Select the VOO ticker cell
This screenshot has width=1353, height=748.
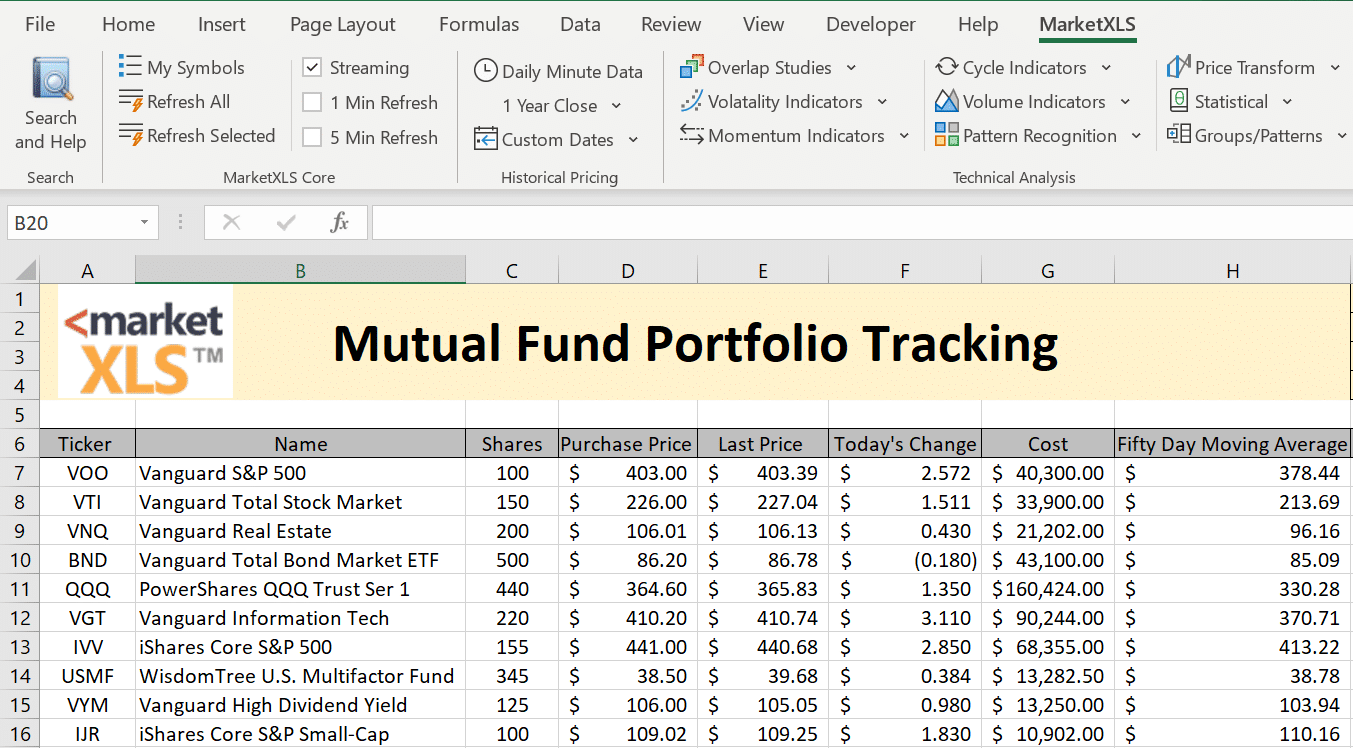[x=88, y=473]
